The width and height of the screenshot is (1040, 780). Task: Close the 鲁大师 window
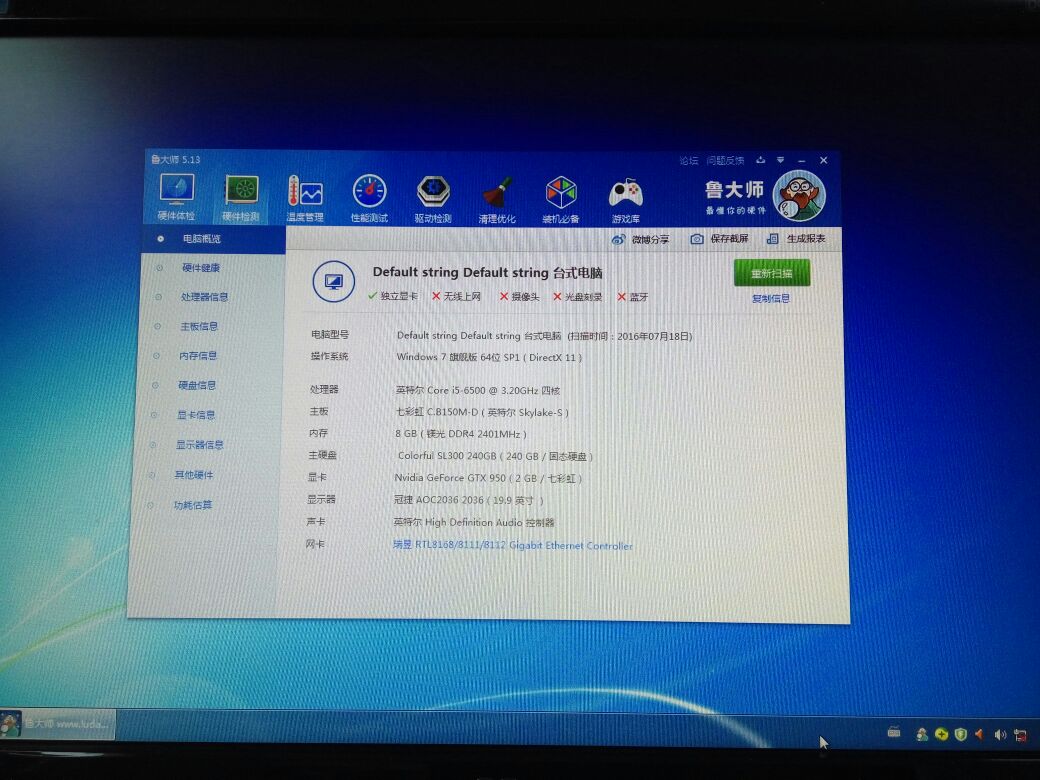[x=824, y=161]
